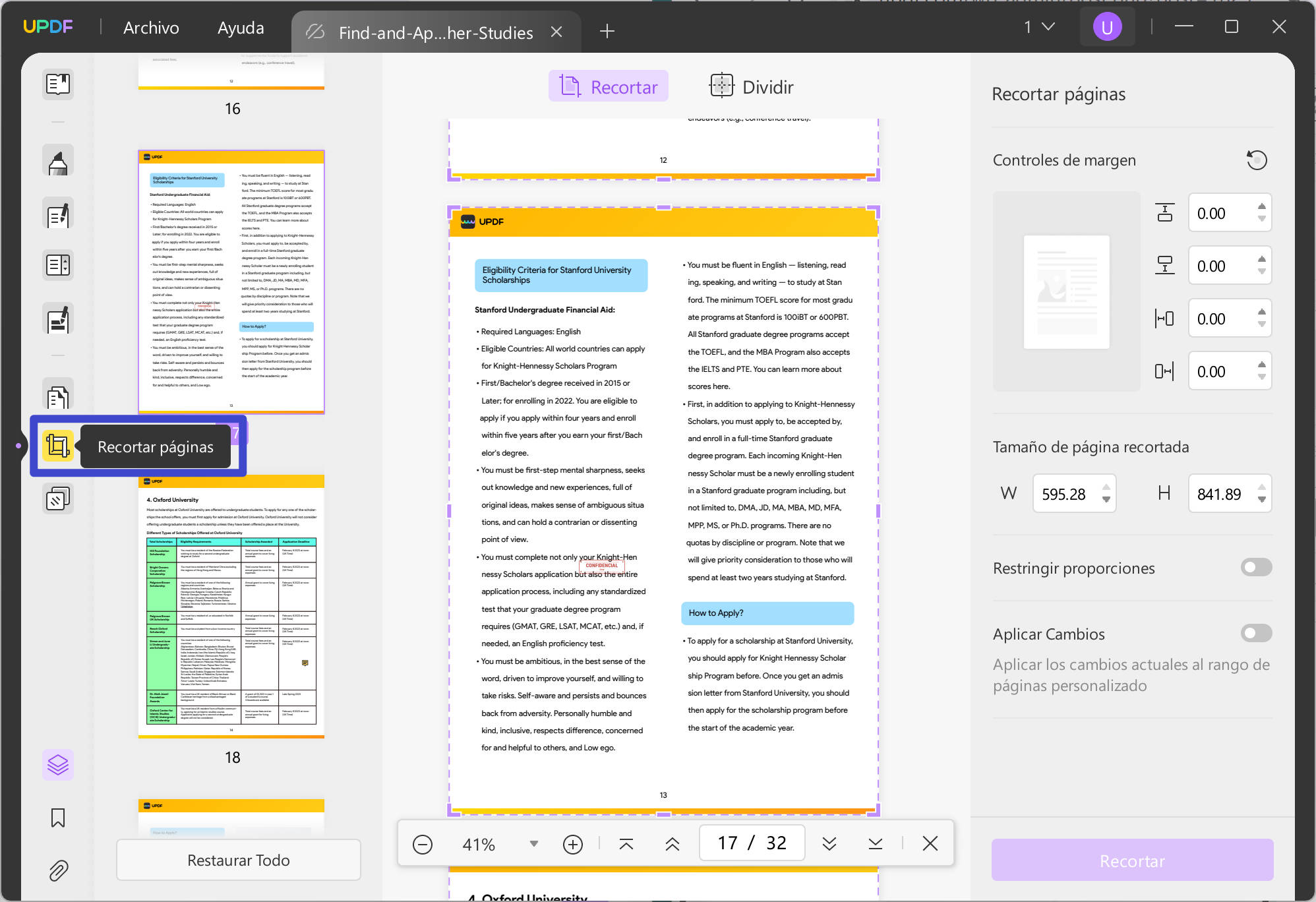Click the top margin input field
This screenshot has height=902, width=1316.
pos(1230,213)
